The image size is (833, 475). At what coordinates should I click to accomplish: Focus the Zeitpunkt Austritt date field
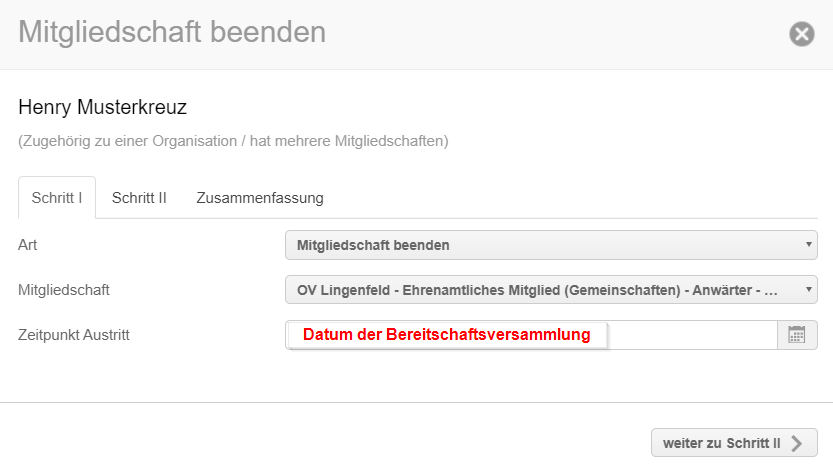tap(690, 335)
